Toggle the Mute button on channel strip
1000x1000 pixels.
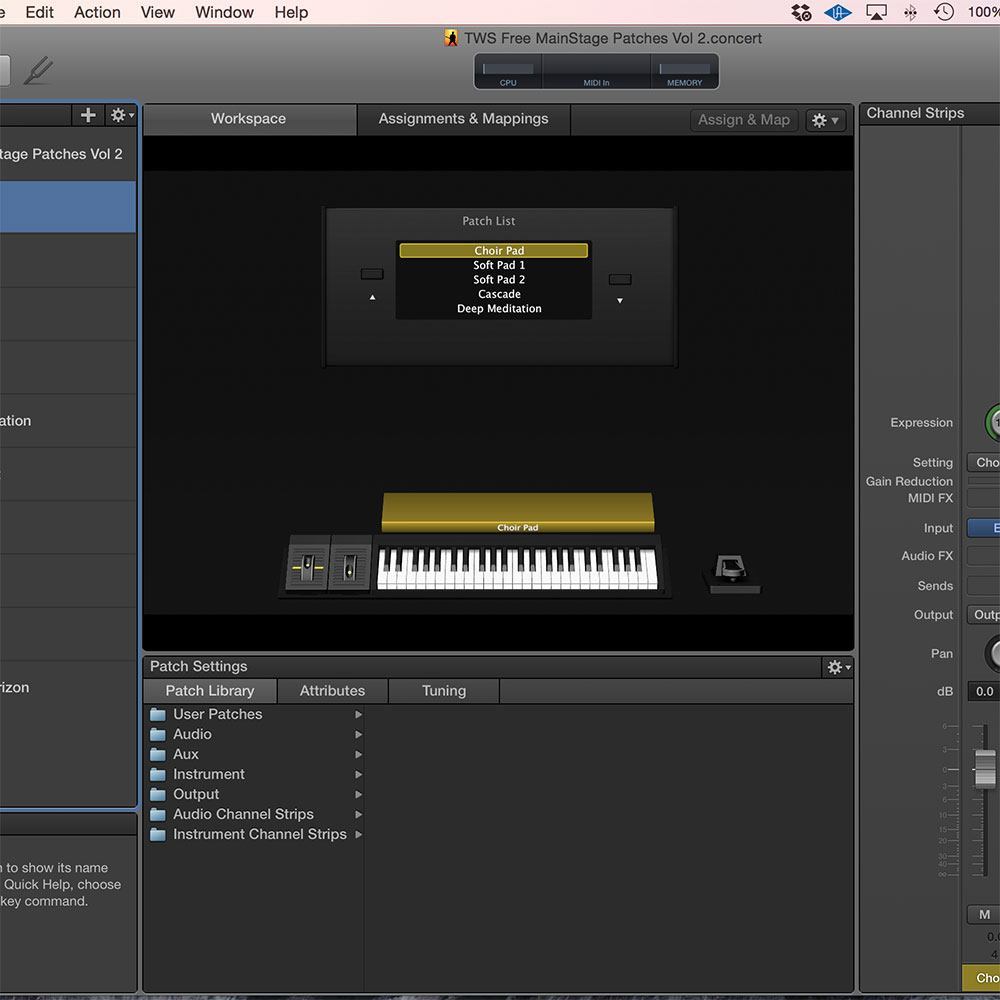[x=984, y=914]
